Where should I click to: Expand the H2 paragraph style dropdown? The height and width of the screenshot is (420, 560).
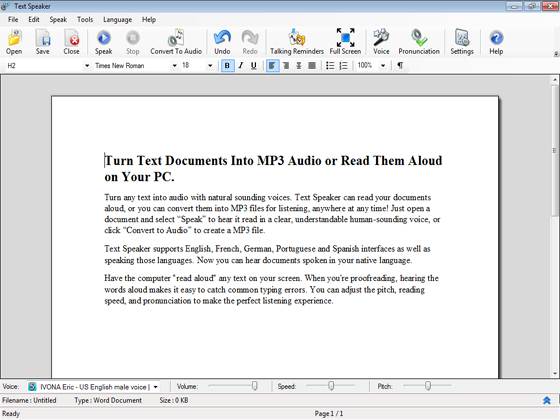[87, 66]
